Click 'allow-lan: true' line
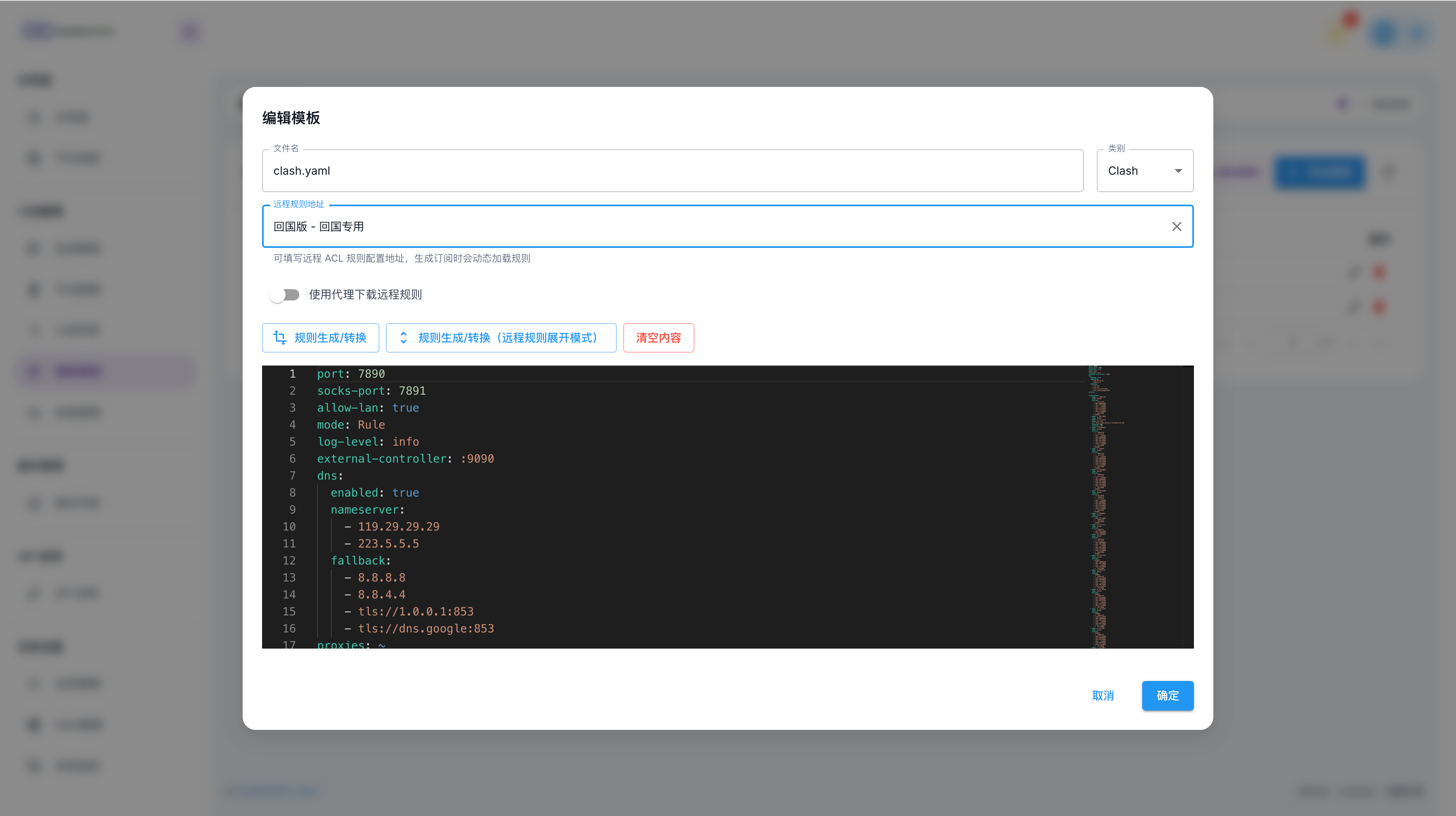The image size is (1456, 816). point(367,408)
